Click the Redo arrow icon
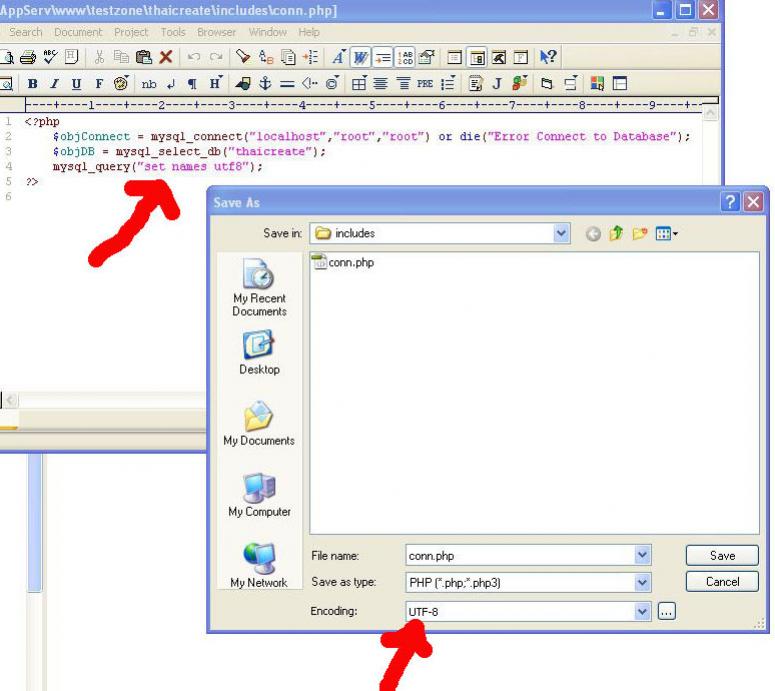 tap(216, 57)
